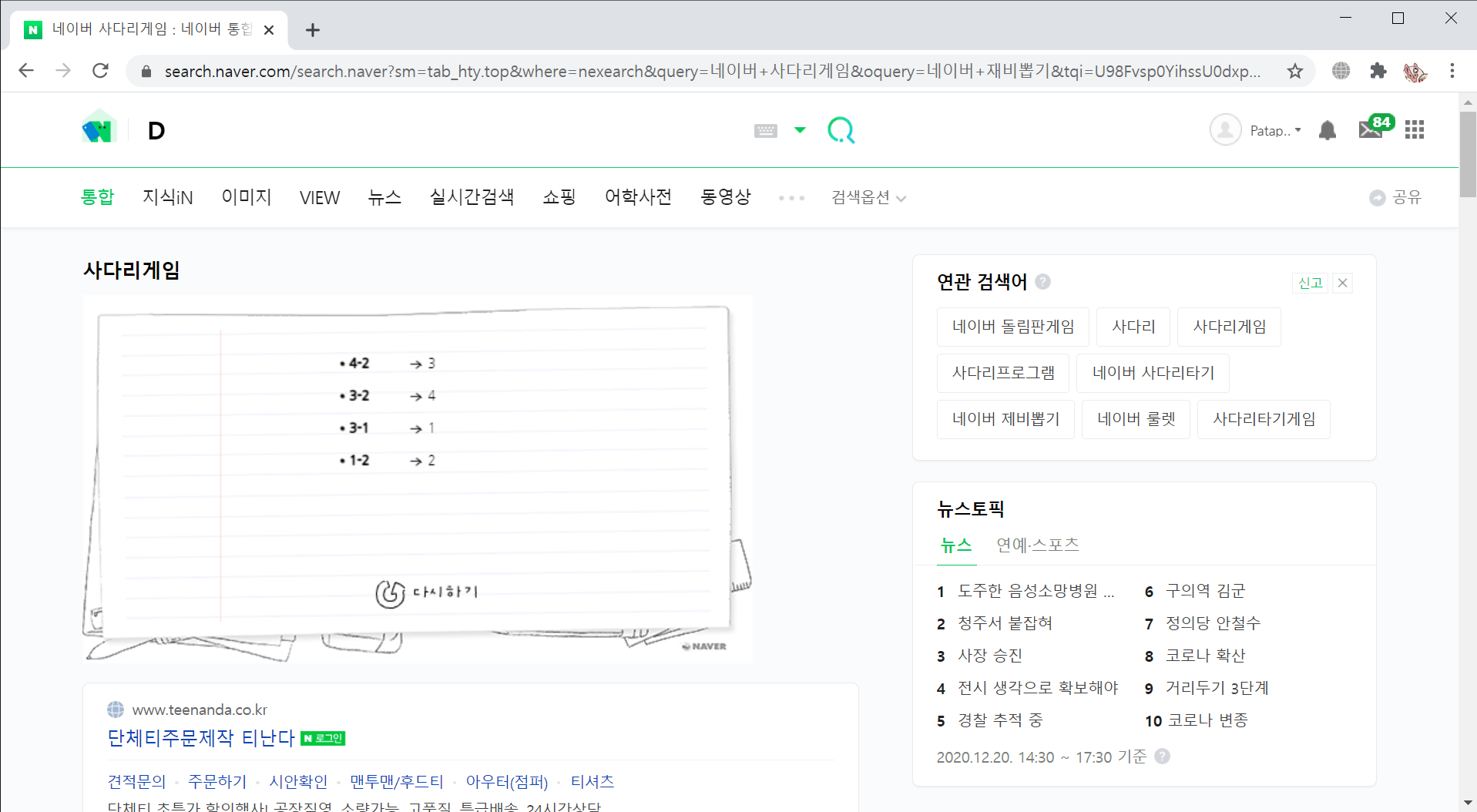Open news topic 정의당 안철수

(1213, 623)
